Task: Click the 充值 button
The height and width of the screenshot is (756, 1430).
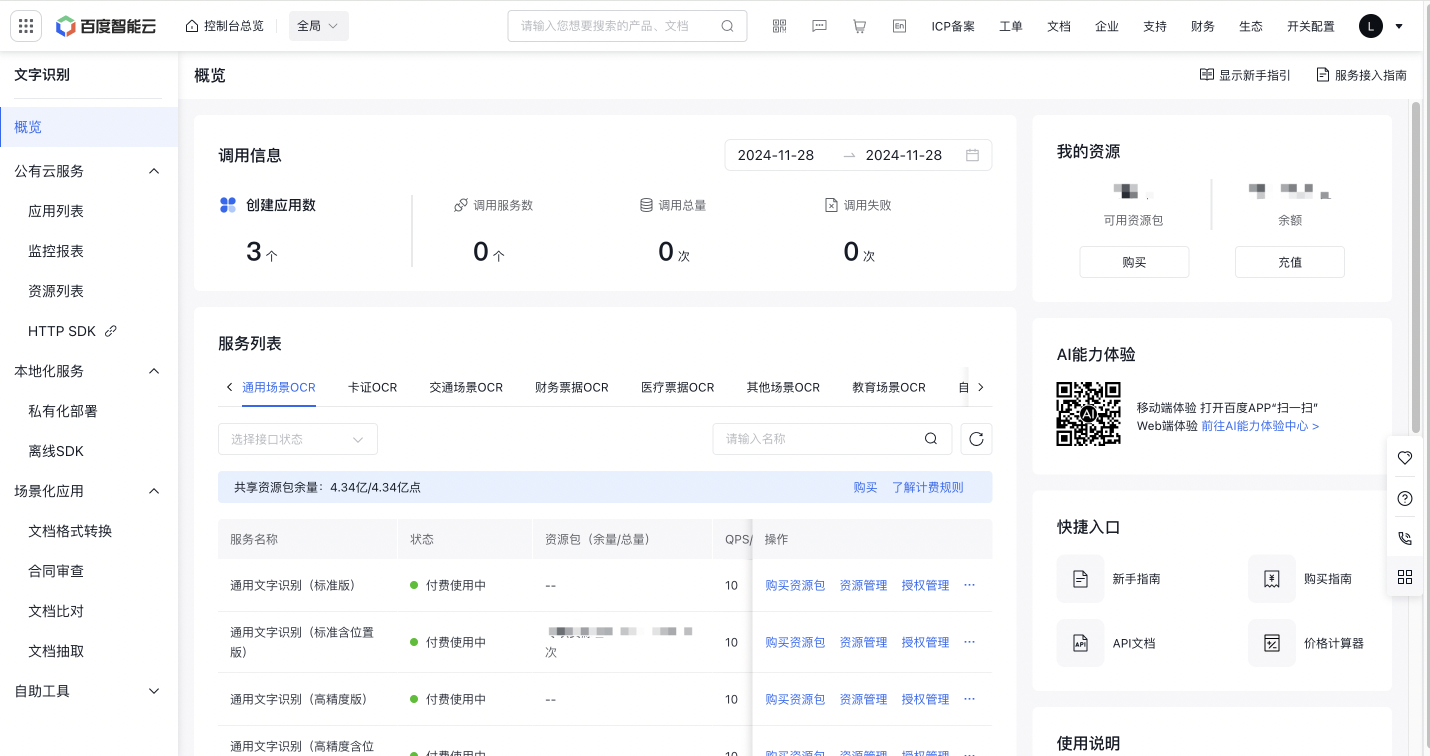Action: (1290, 262)
